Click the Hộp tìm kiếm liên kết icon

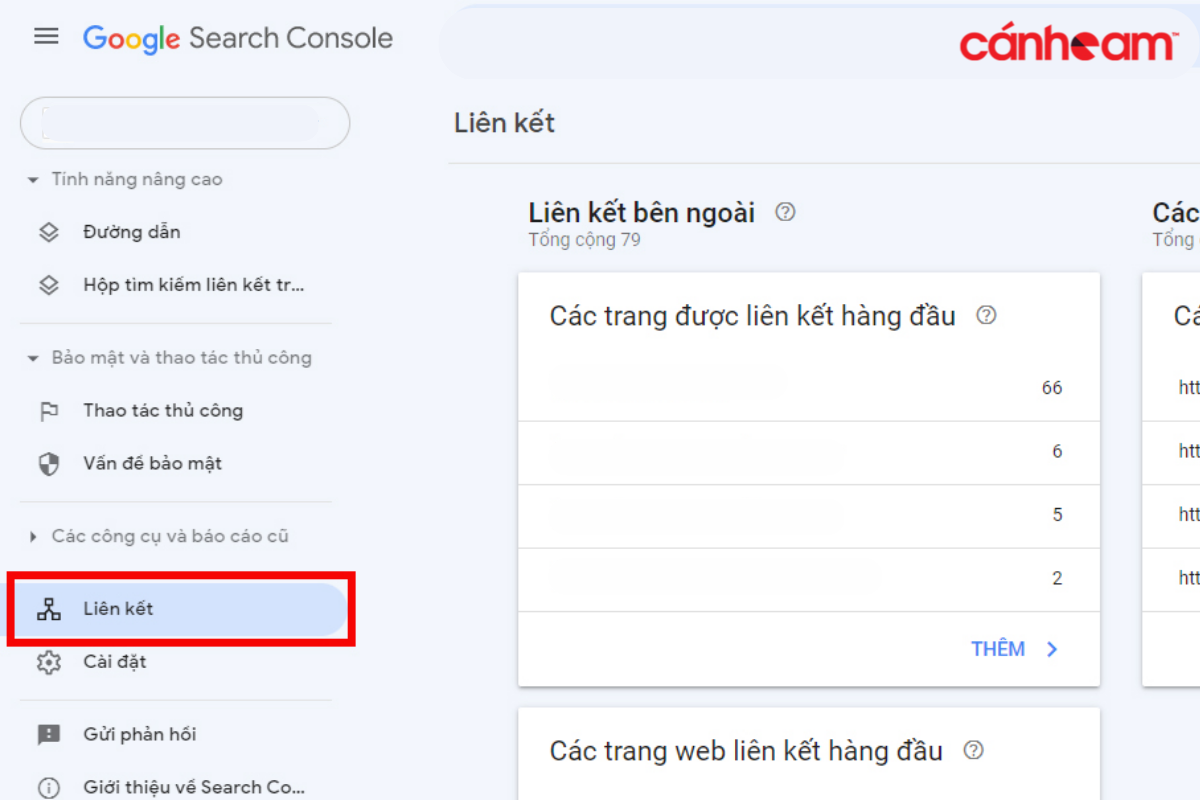(x=49, y=285)
